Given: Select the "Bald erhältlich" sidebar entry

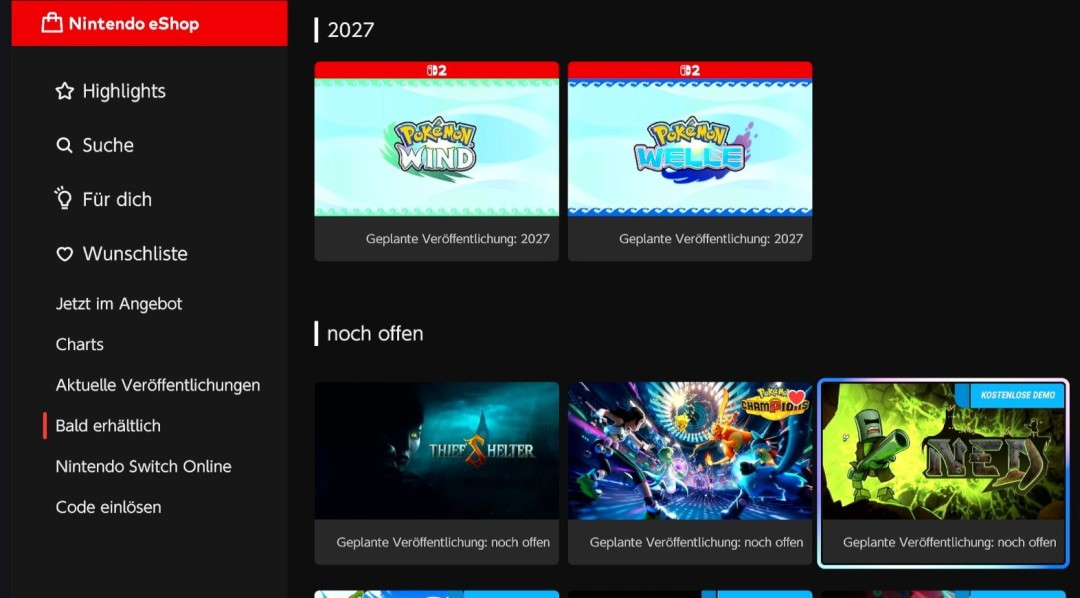Looking at the screenshot, I should (109, 425).
